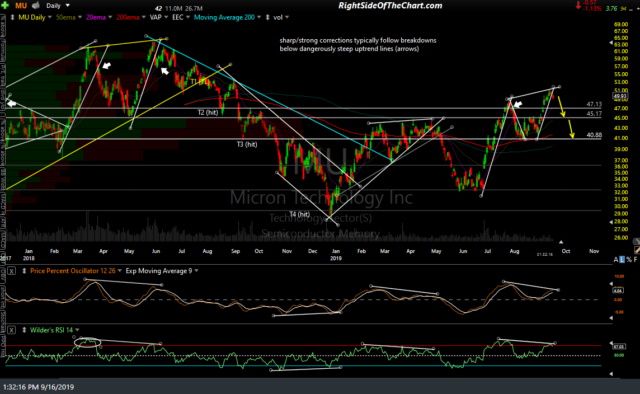Expand the Moving Average 200 dropdown
640x394 pixels.
[259, 18]
